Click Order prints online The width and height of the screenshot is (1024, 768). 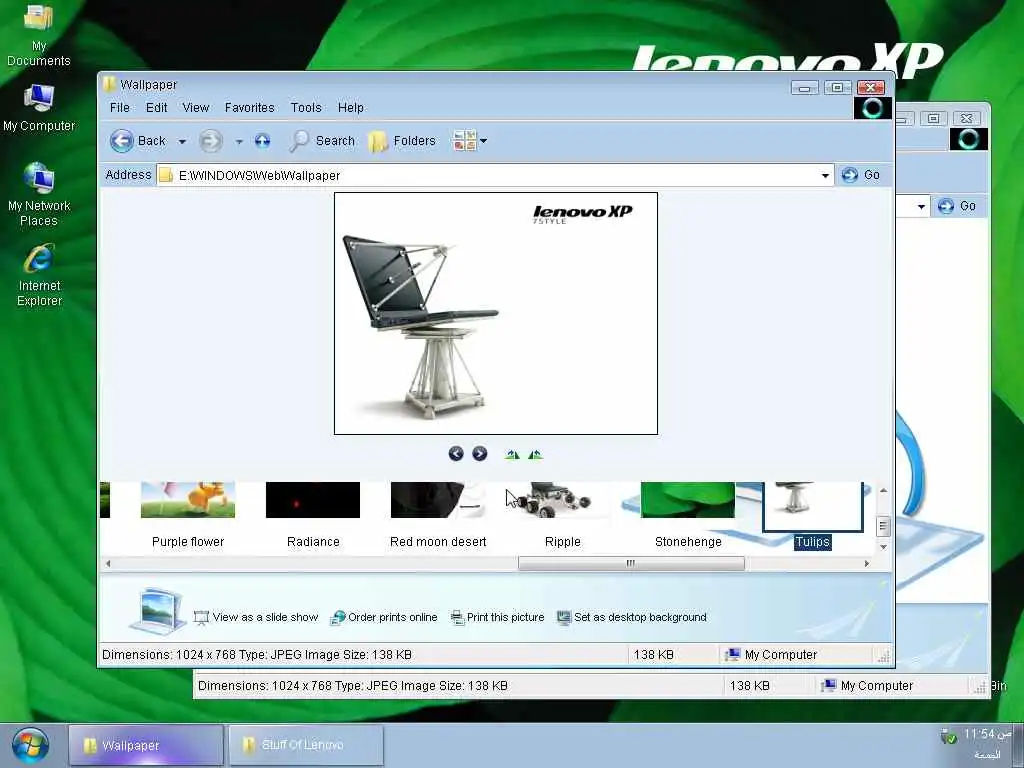[383, 617]
